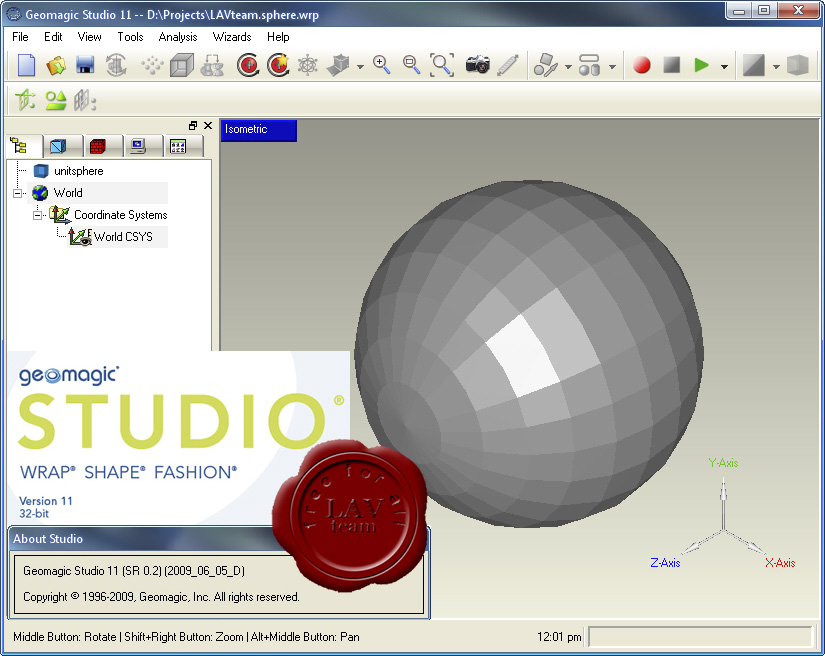The width and height of the screenshot is (825, 656).
Task: Click the gray mirror planes icon
Action: 85,100
